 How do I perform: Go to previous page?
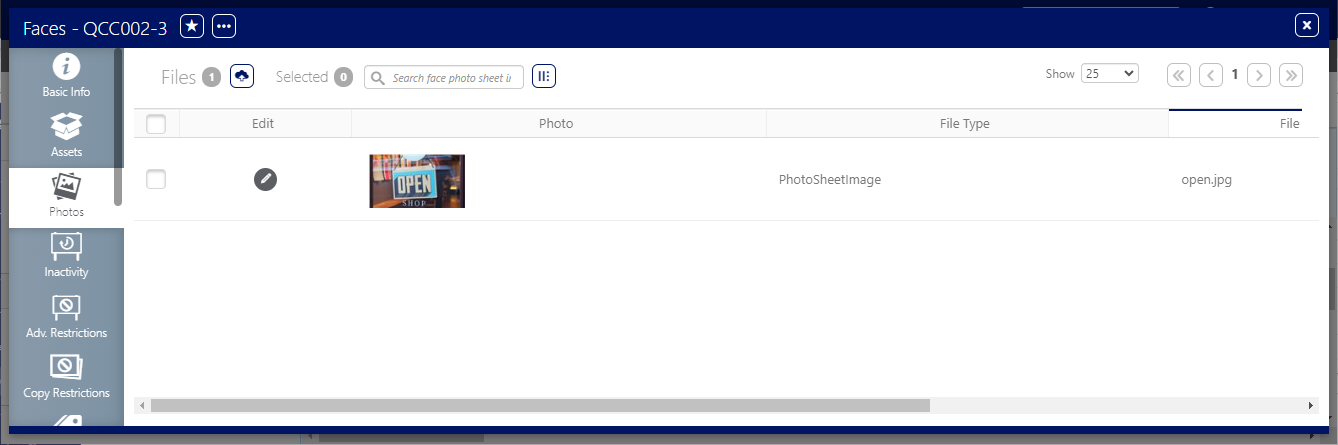[1211, 74]
